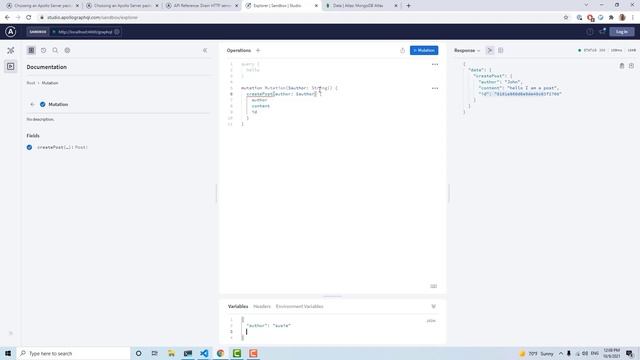Switch response to table view icon
640x360 pixels.
click(x=500, y=50)
